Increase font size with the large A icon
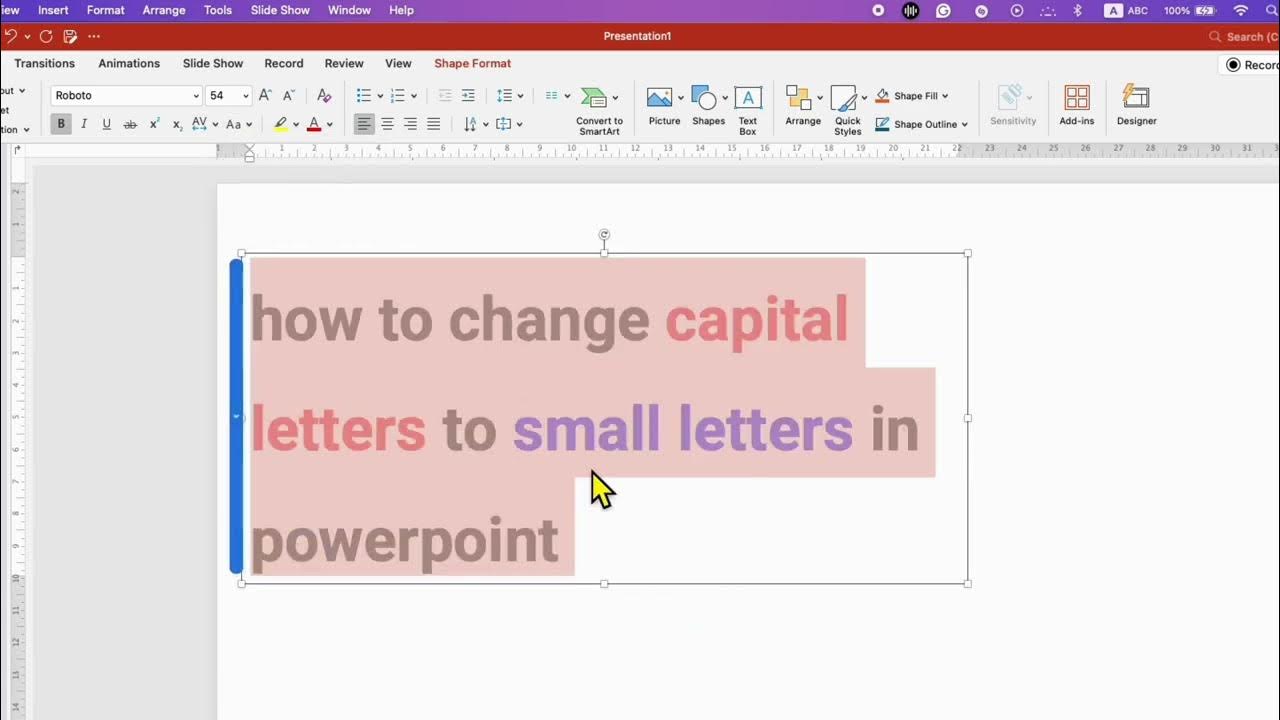The width and height of the screenshot is (1280, 720). [265, 95]
